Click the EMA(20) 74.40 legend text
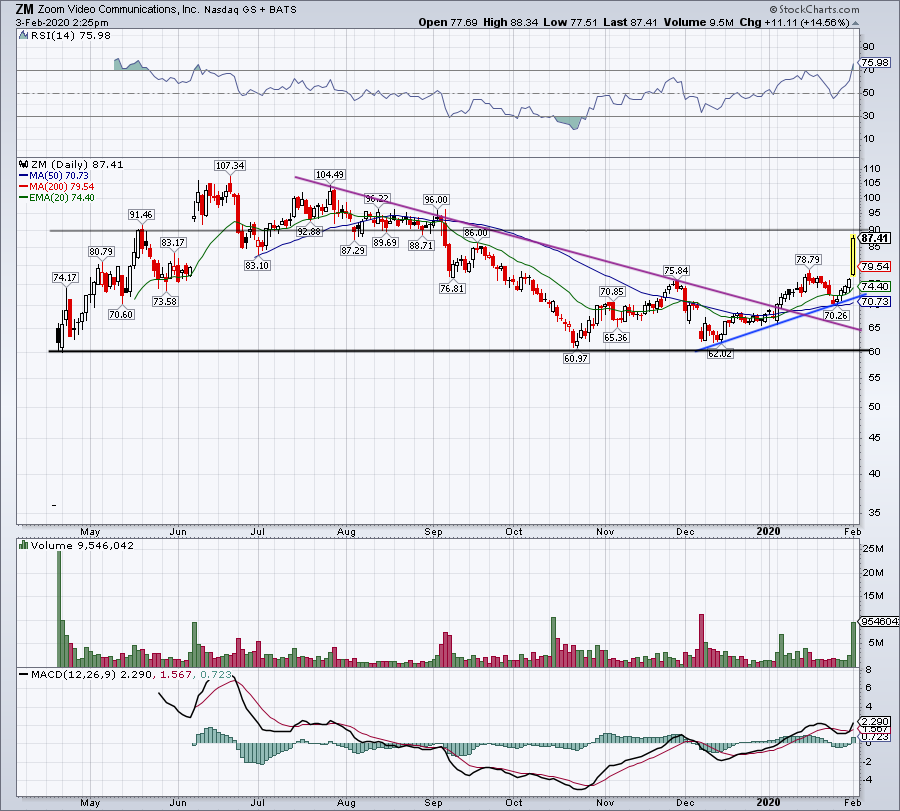The height and width of the screenshot is (811, 900). coord(62,197)
